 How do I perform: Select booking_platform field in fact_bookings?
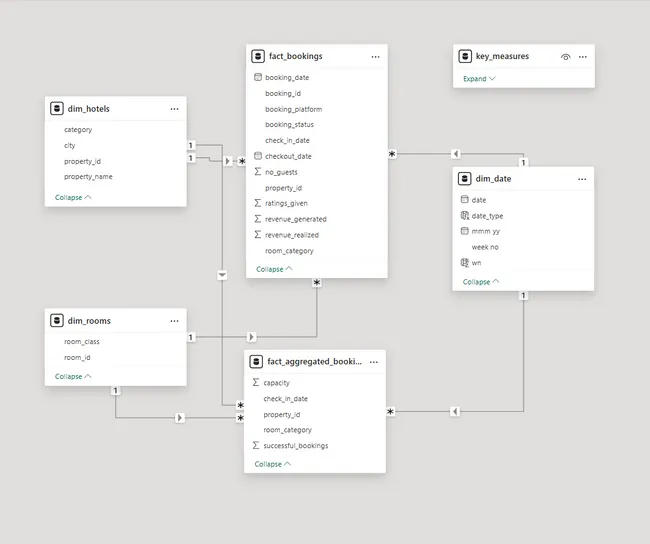[x=293, y=109]
